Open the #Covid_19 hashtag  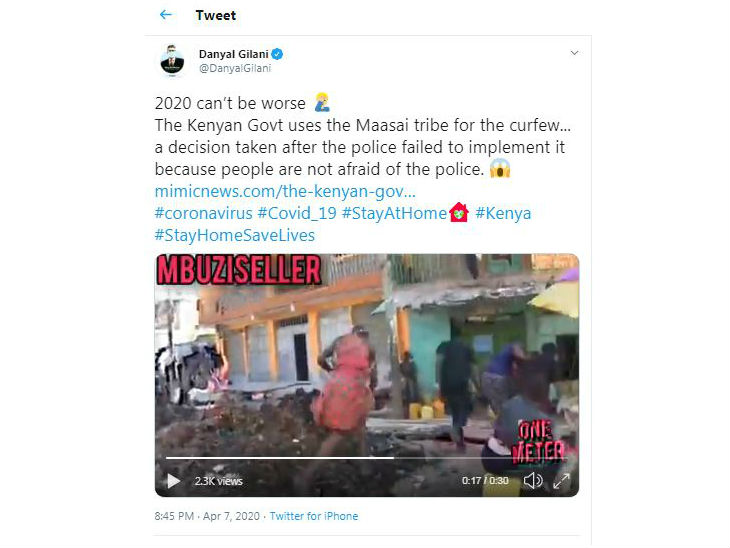[296, 213]
